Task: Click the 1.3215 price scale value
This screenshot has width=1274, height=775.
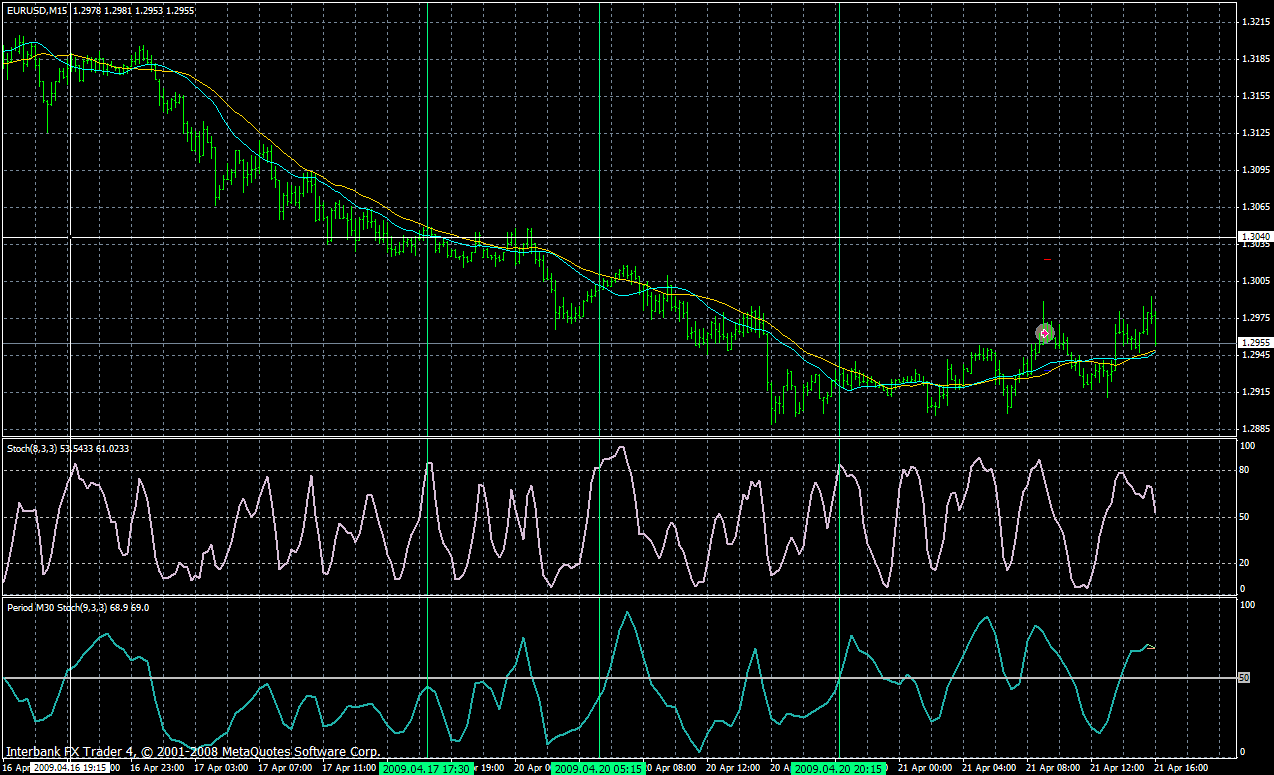Action: 1254,22
